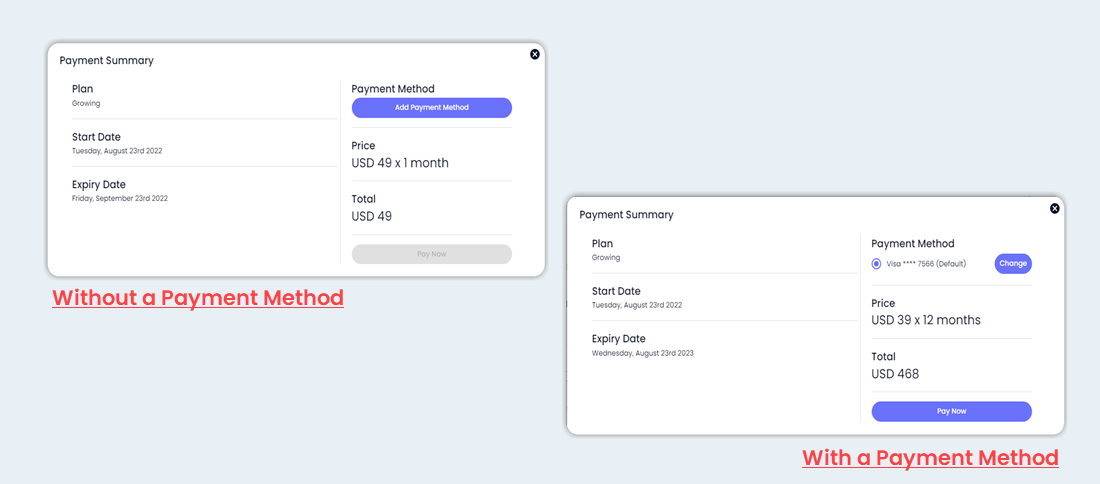The height and width of the screenshot is (484, 1100).
Task: Close the dialog containing Add Payment Method
Action: (535, 54)
